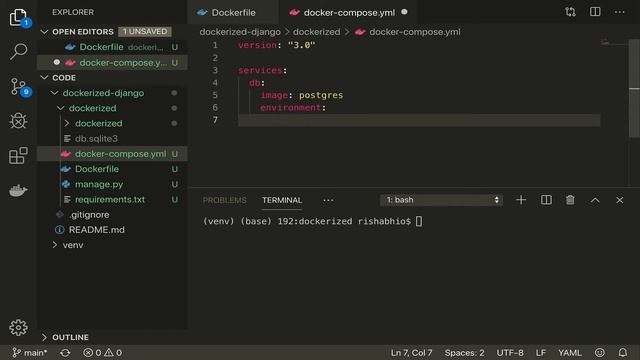
Task: Open the 1: bash terminal dropdown
Action: point(441,200)
